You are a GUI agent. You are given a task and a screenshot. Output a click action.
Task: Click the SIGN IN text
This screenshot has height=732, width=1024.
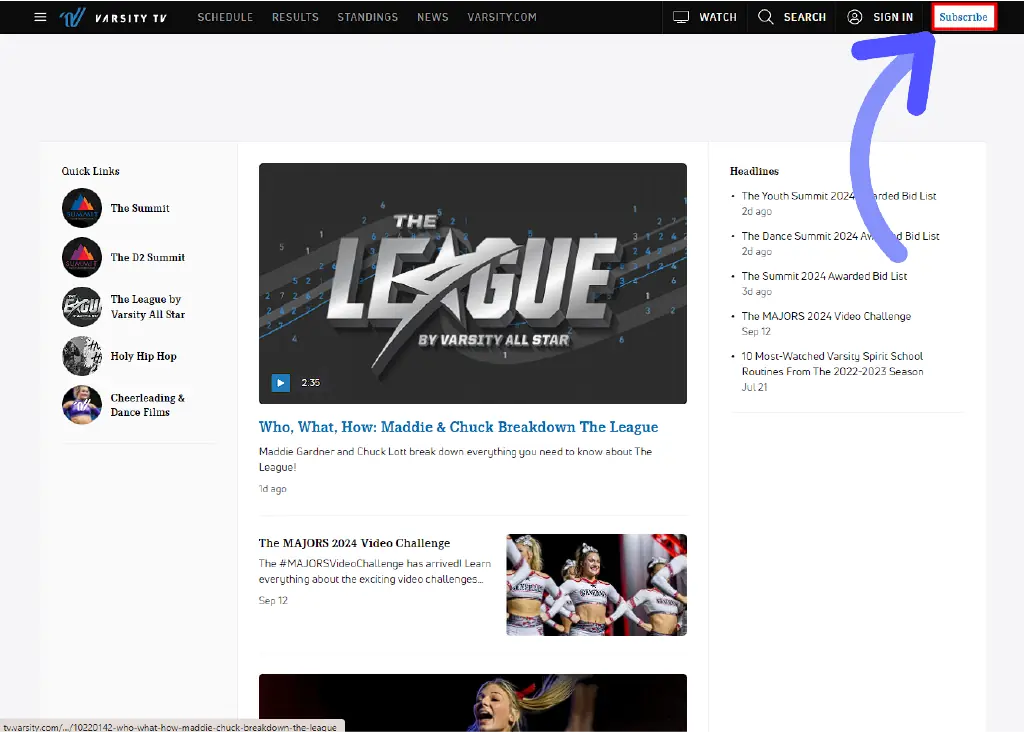point(893,17)
